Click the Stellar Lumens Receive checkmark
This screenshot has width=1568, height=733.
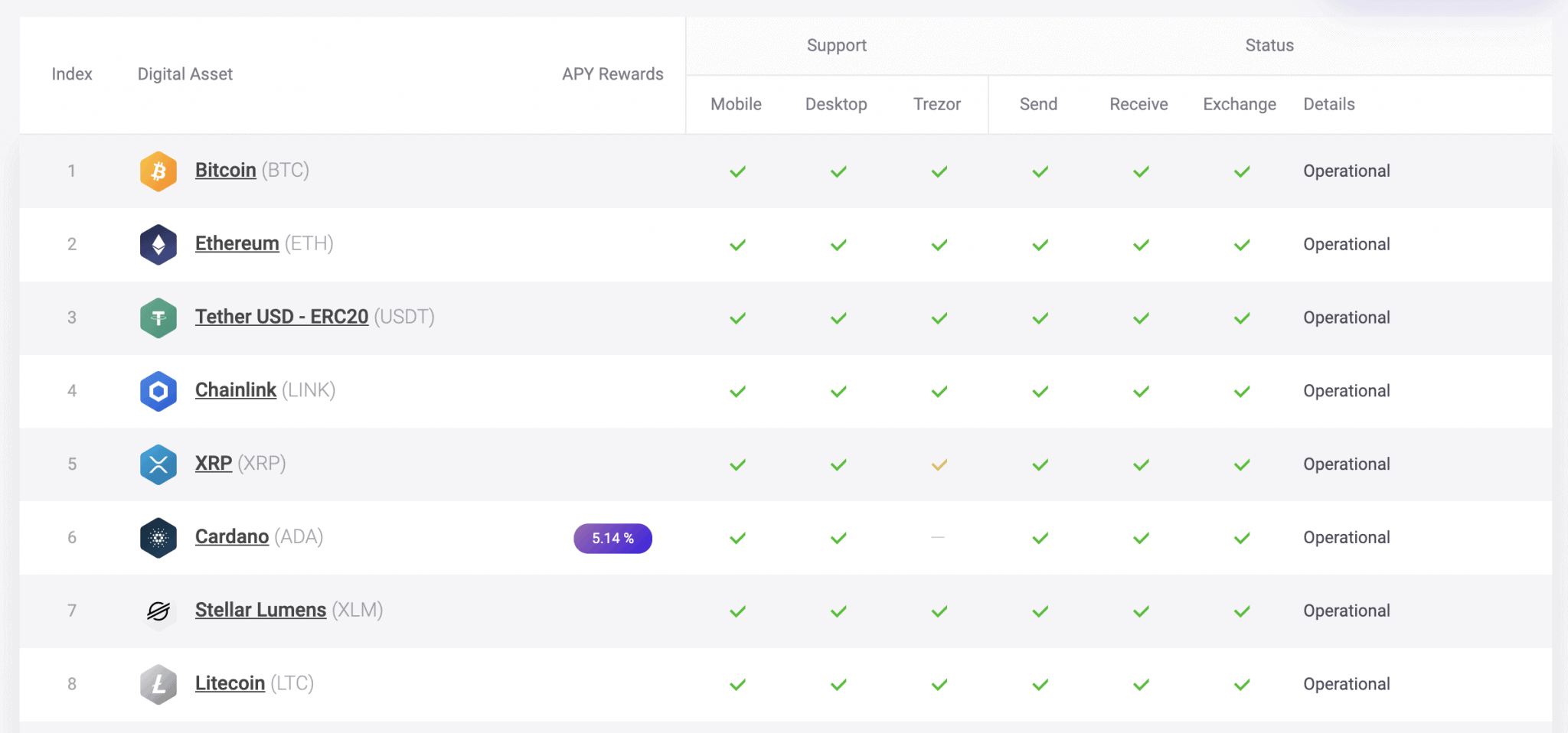click(1141, 611)
